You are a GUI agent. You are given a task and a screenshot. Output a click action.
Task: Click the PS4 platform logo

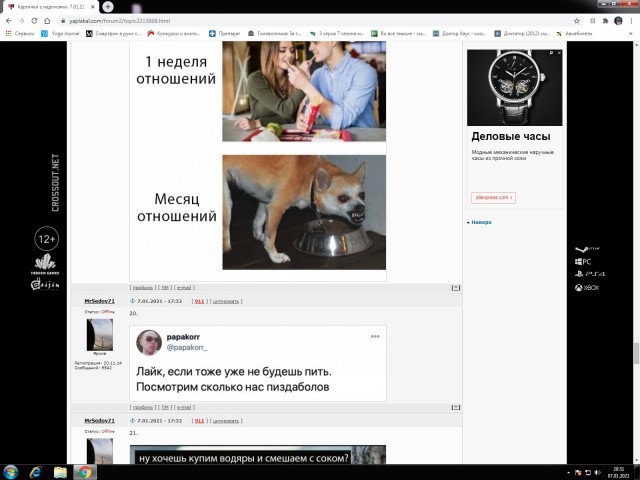590,274
